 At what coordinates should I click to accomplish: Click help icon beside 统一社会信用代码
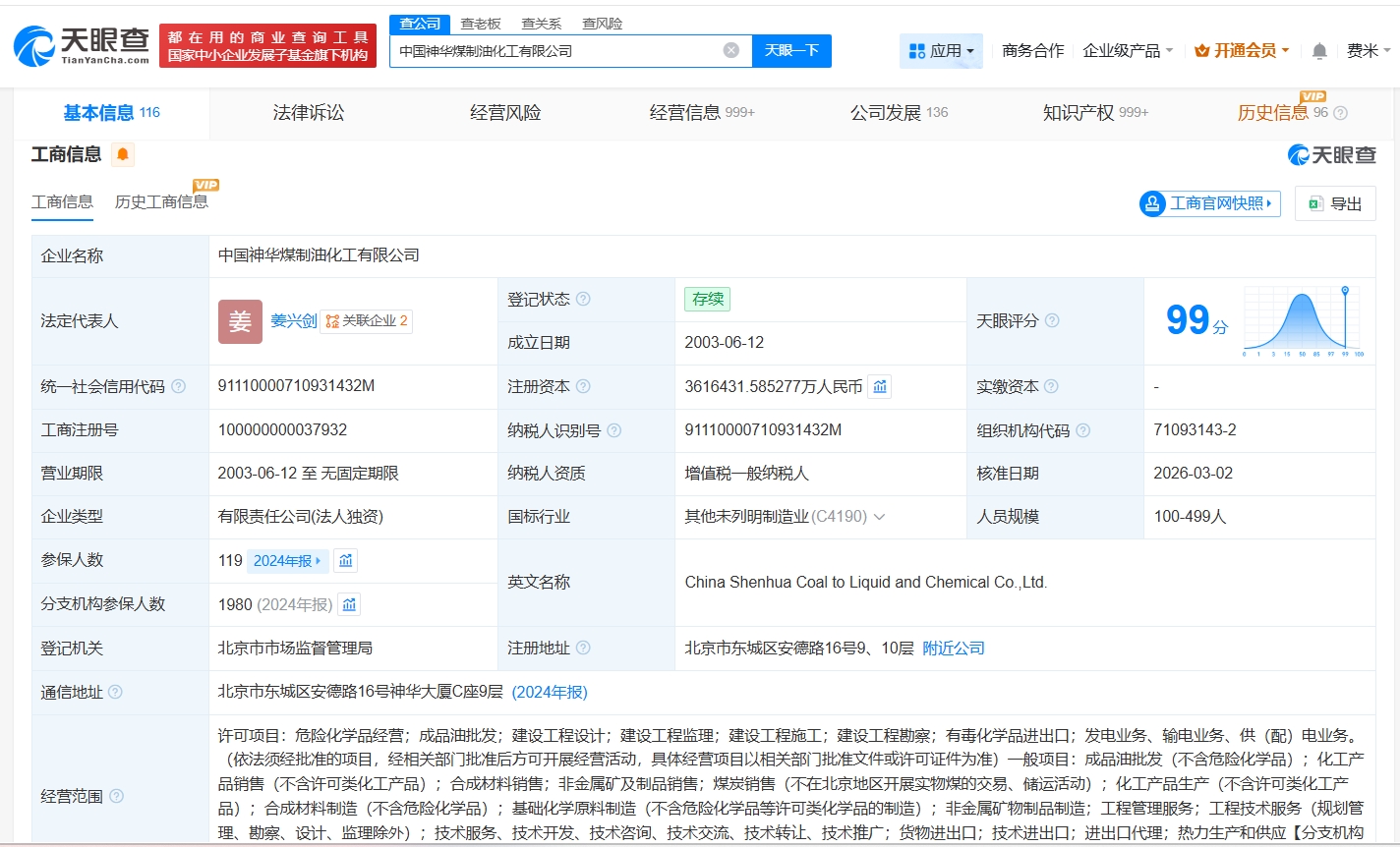[x=179, y=387]
